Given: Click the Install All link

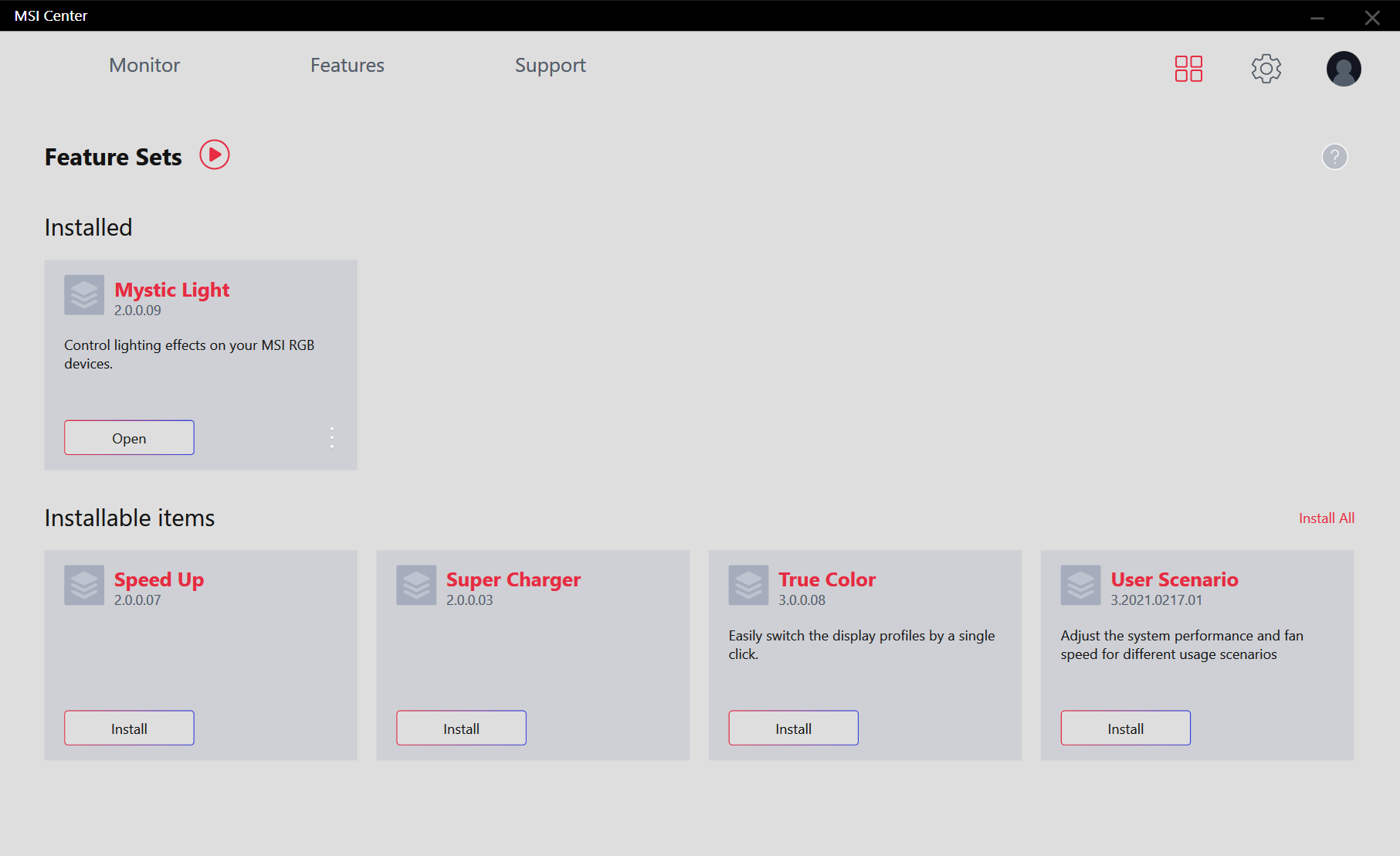Looking at the screenshot, I should coord(1327,518).
